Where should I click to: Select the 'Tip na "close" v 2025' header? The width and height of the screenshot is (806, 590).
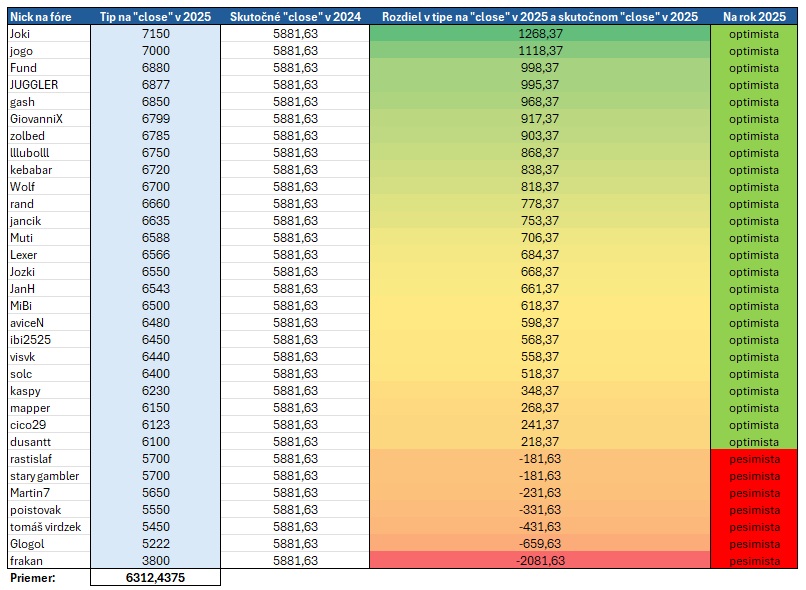(155, 17)
